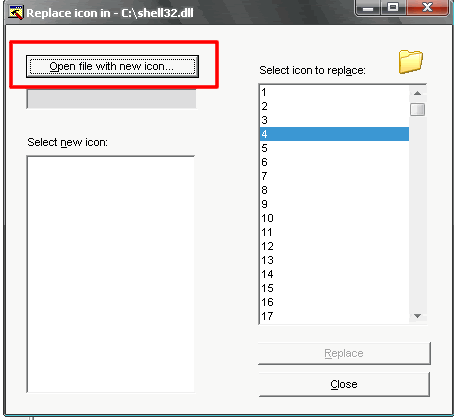Open file with new icon button
454x420 pixels.
click(112, 66)
